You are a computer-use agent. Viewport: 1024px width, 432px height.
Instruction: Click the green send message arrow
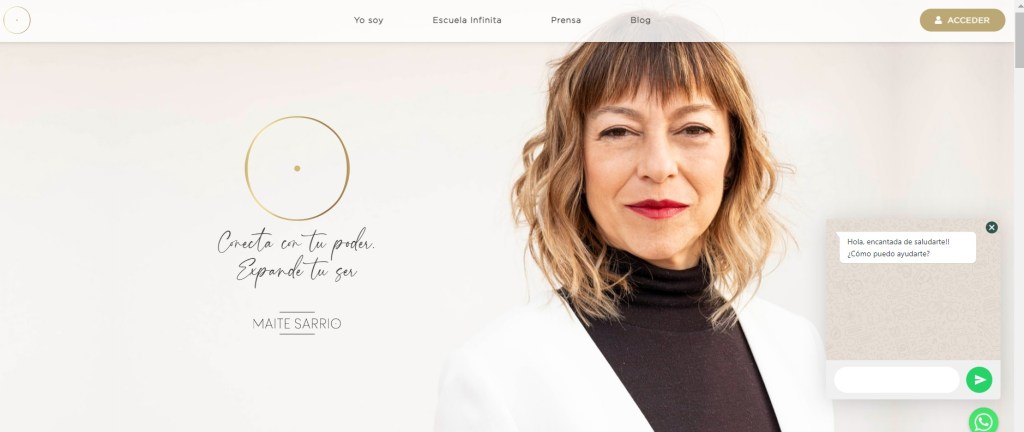point(979,380)
